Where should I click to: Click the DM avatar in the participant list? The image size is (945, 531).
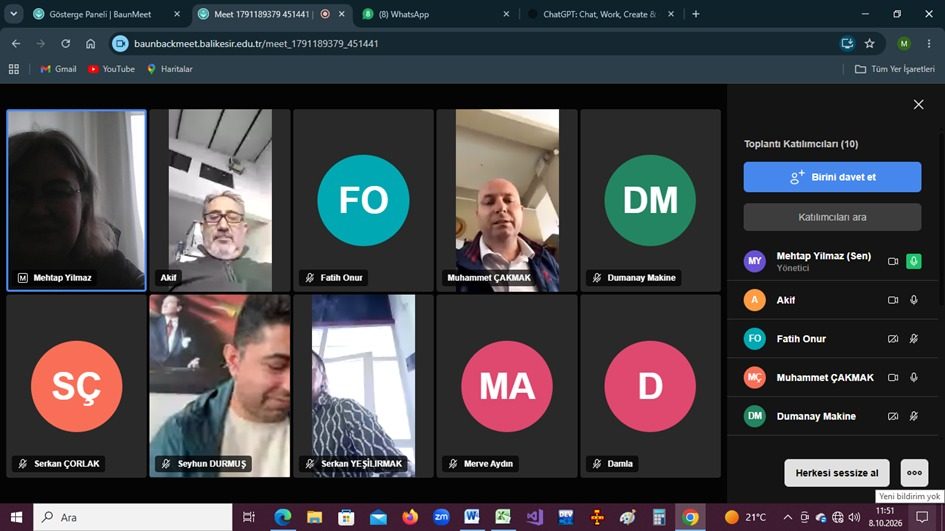755,416
